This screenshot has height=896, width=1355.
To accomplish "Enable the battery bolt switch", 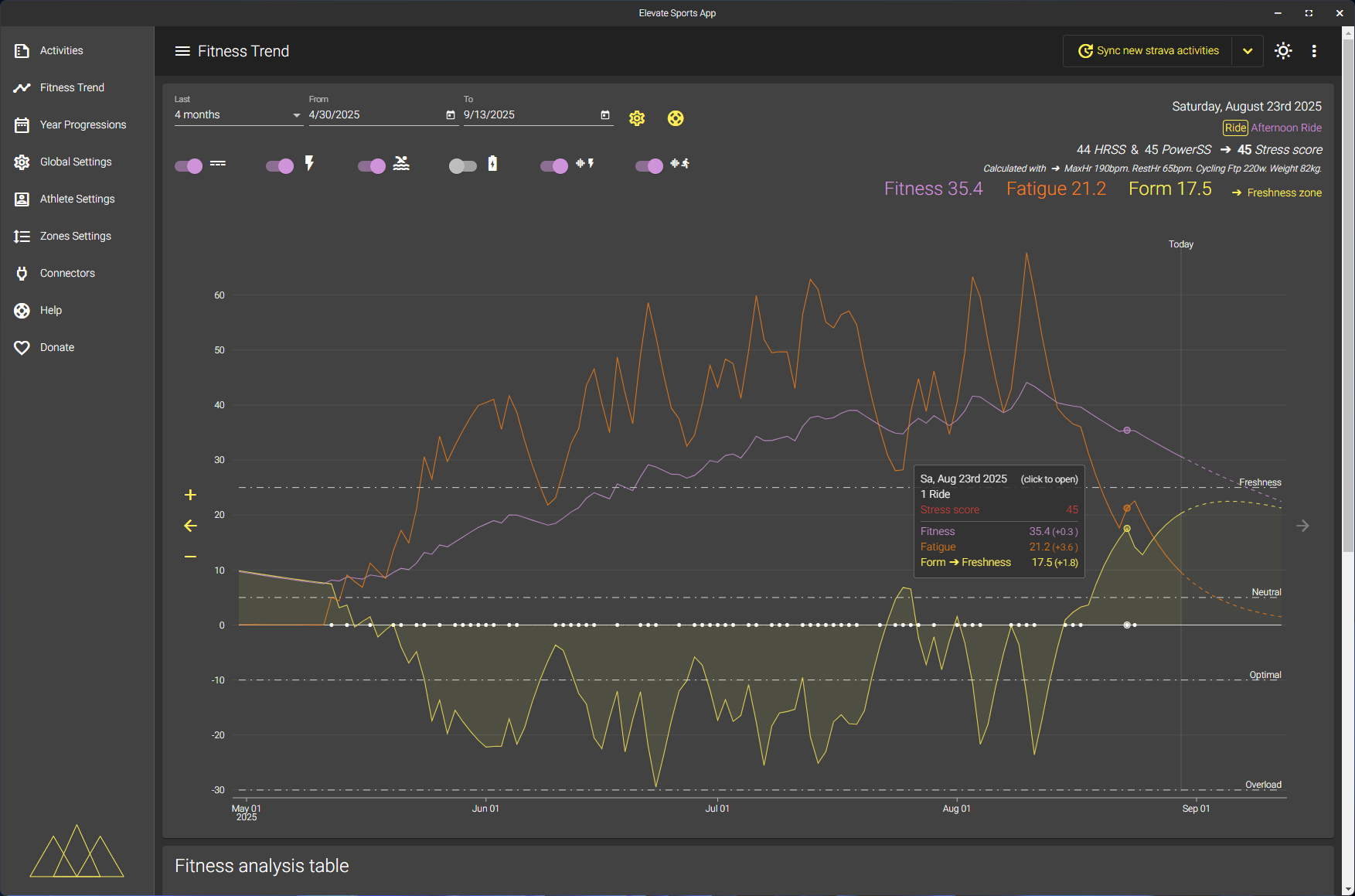I will 462,165.
